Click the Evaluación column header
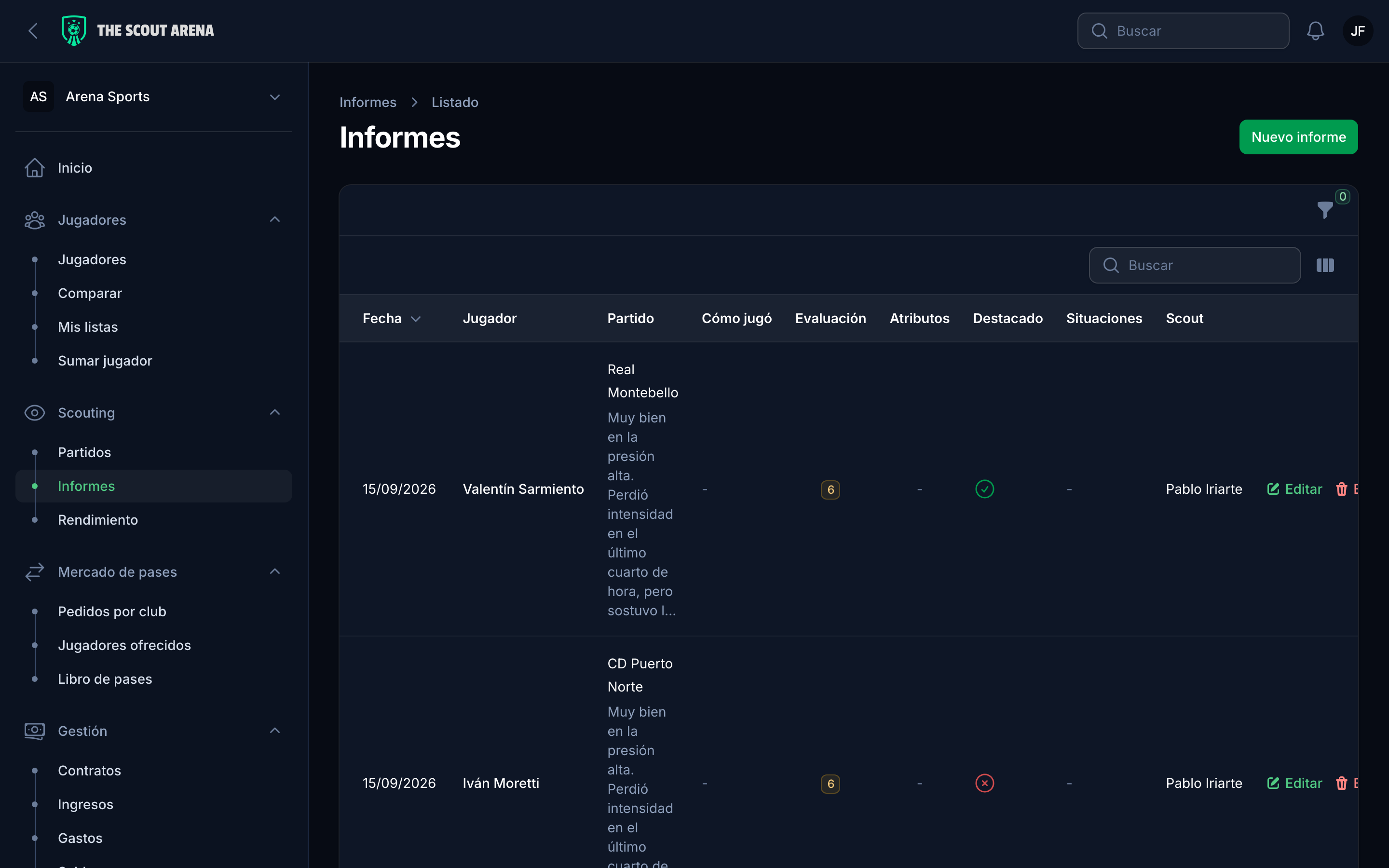 tap(831, 319)
